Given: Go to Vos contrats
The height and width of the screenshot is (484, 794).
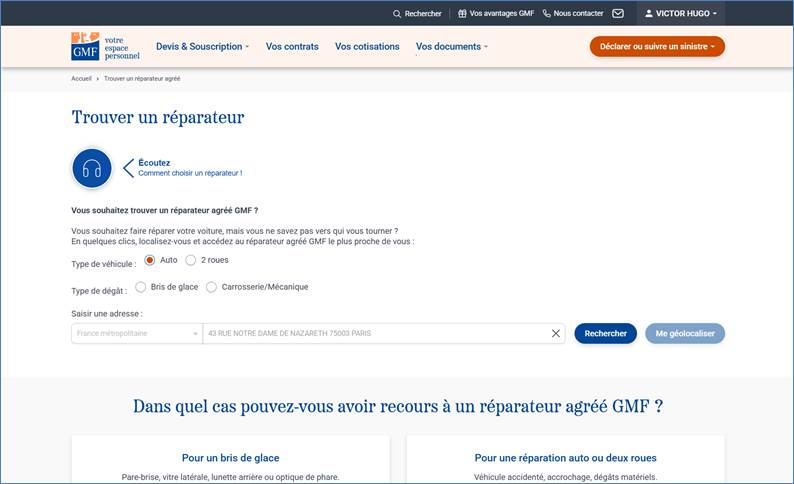Looking at the screenshot, I should click(x=292, y=46).
